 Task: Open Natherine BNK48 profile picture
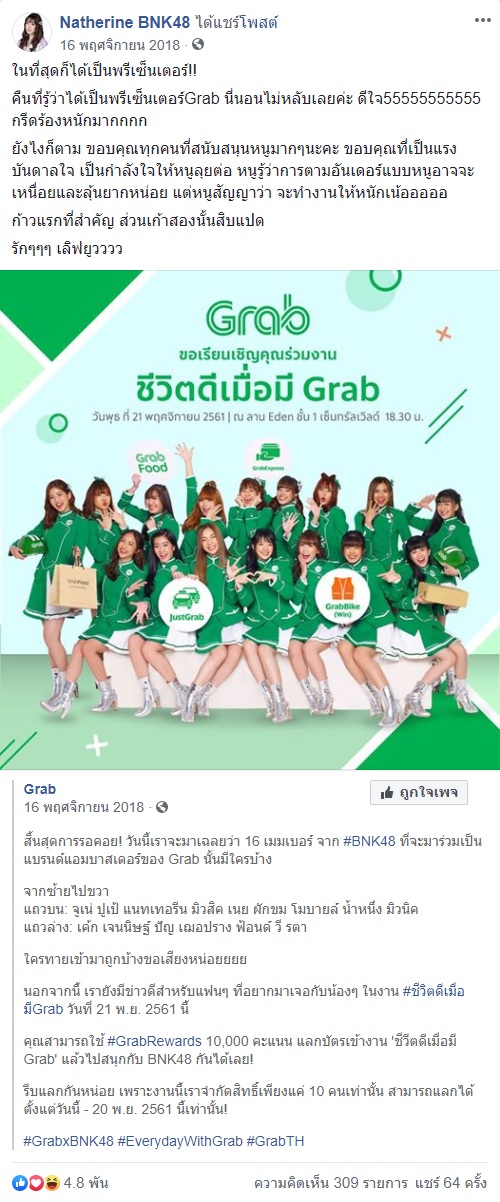32,32
